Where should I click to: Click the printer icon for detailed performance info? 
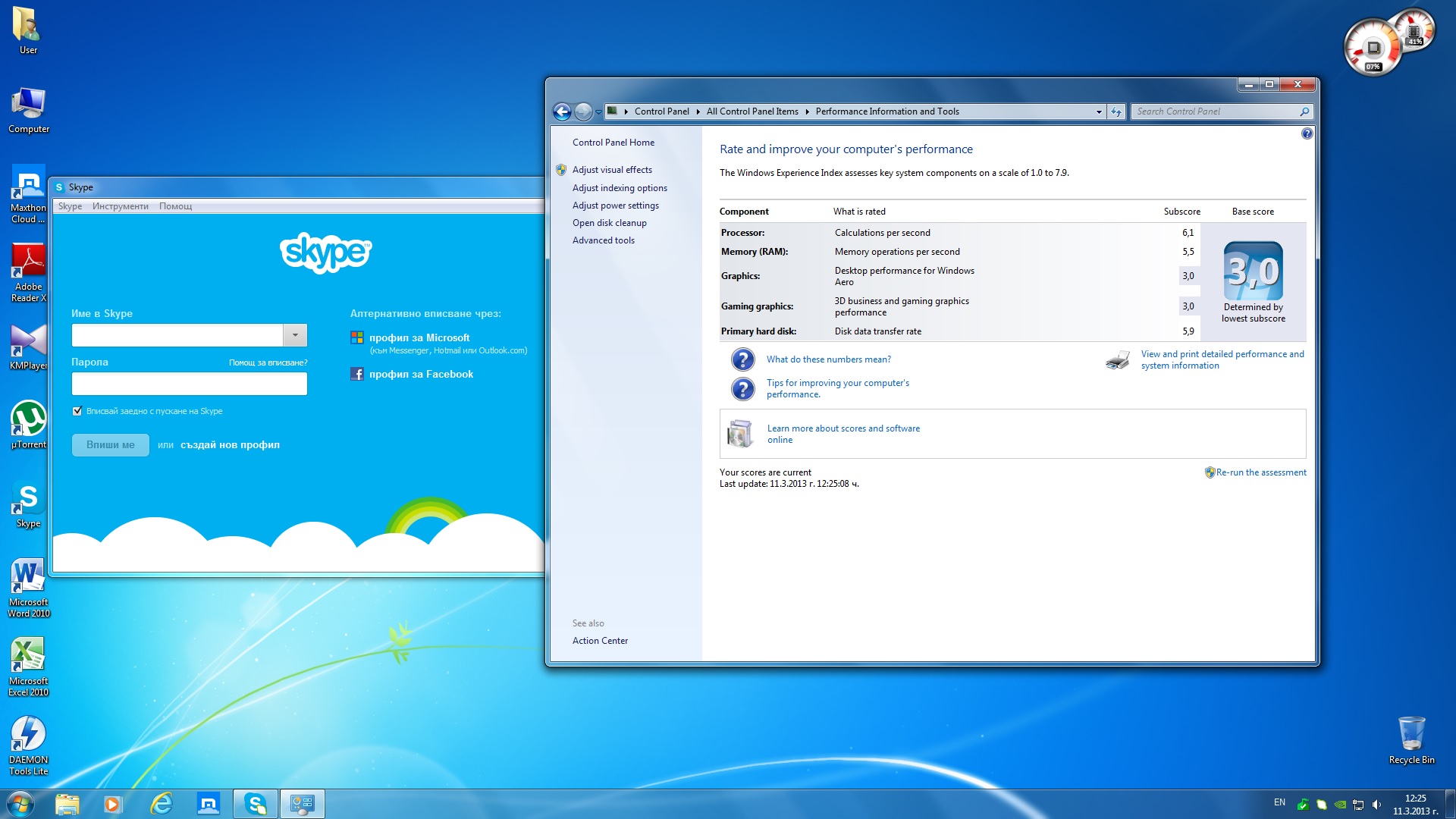[x=1117, y=360]
